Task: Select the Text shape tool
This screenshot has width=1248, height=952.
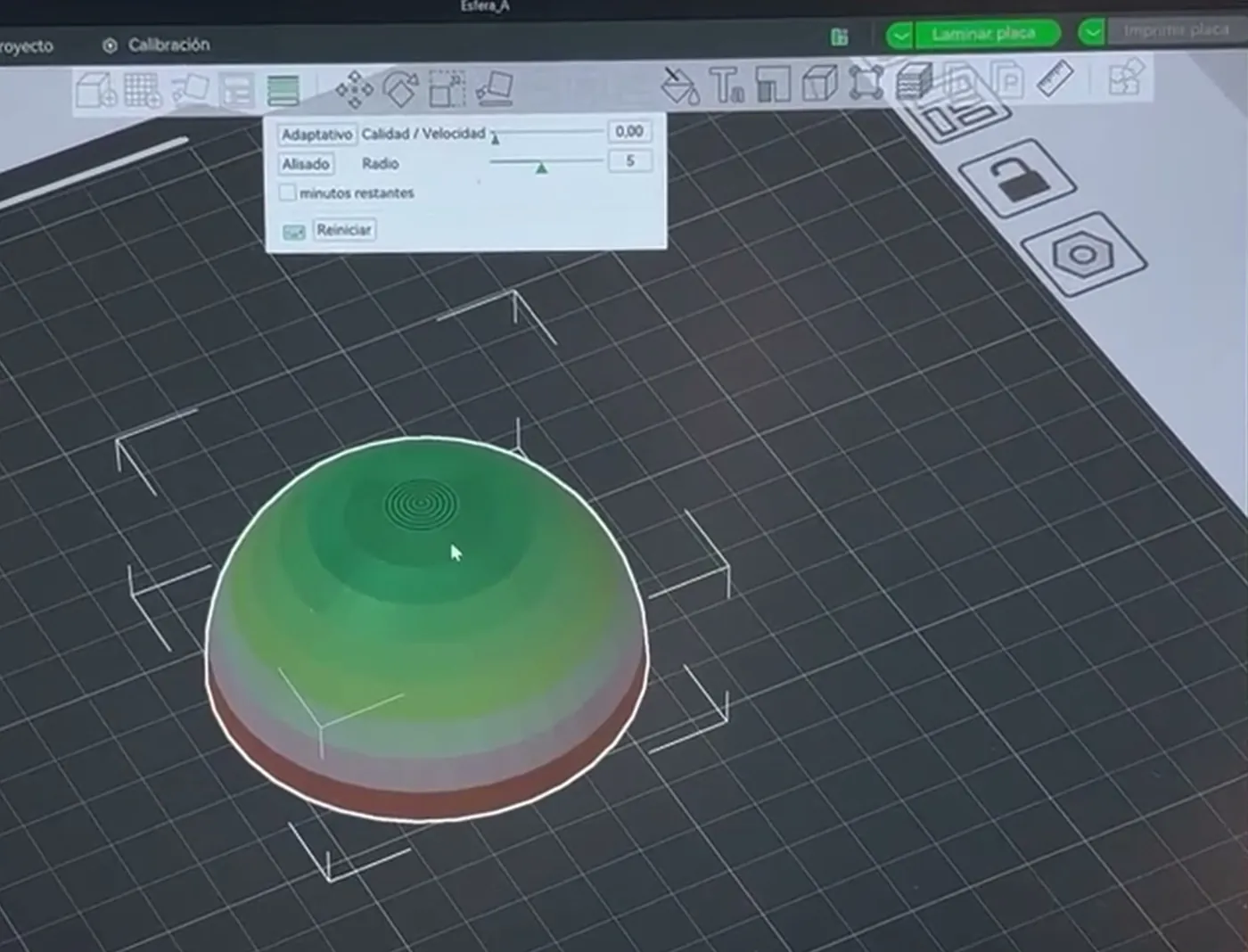Action: tap(727, 85)
